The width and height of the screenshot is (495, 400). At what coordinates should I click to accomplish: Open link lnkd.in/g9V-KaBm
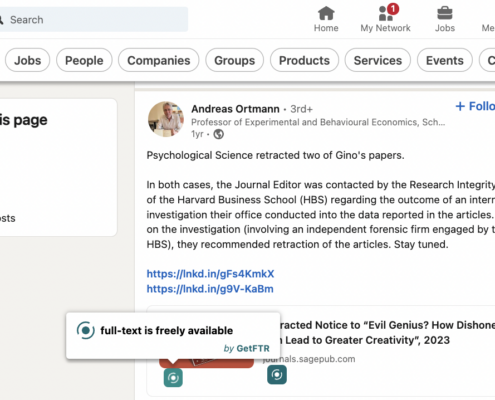(210, 289)
